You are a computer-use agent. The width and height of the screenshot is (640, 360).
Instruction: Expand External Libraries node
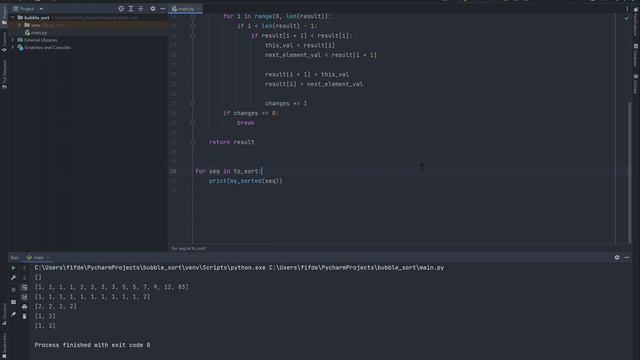(13, 40)
